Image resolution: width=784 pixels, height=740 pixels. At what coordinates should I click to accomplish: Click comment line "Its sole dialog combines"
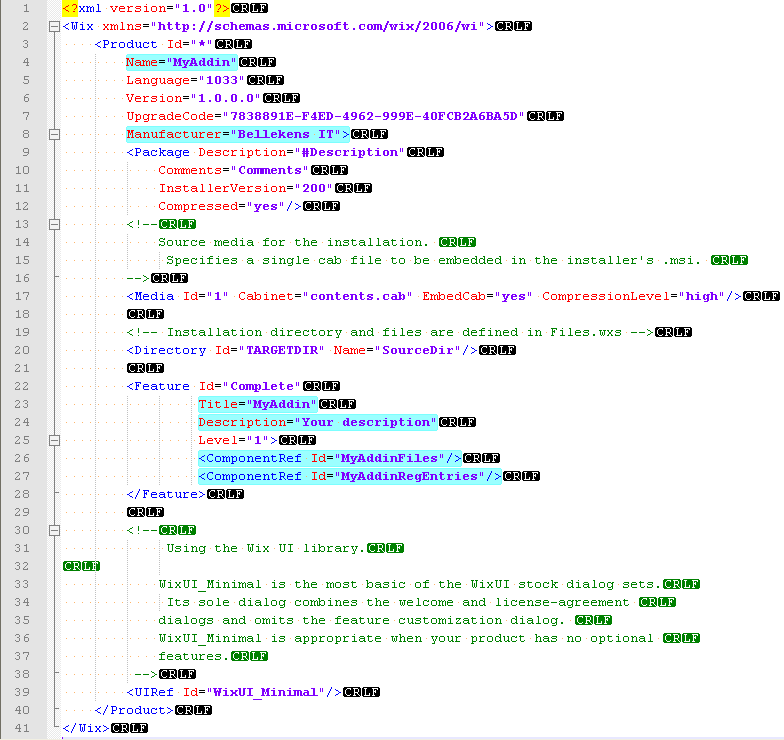pyautogui.click(x=398, y=602)
